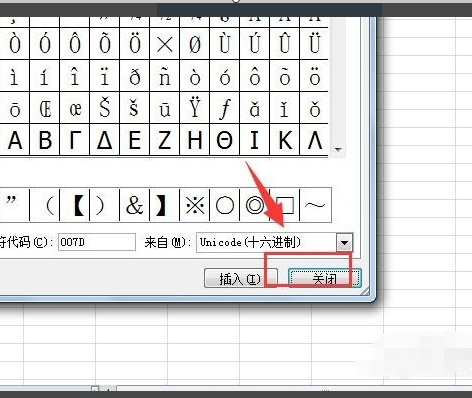Pick recent symbol left parenthesis （
This screenshot has height=398, width=472.
point(45,205)
